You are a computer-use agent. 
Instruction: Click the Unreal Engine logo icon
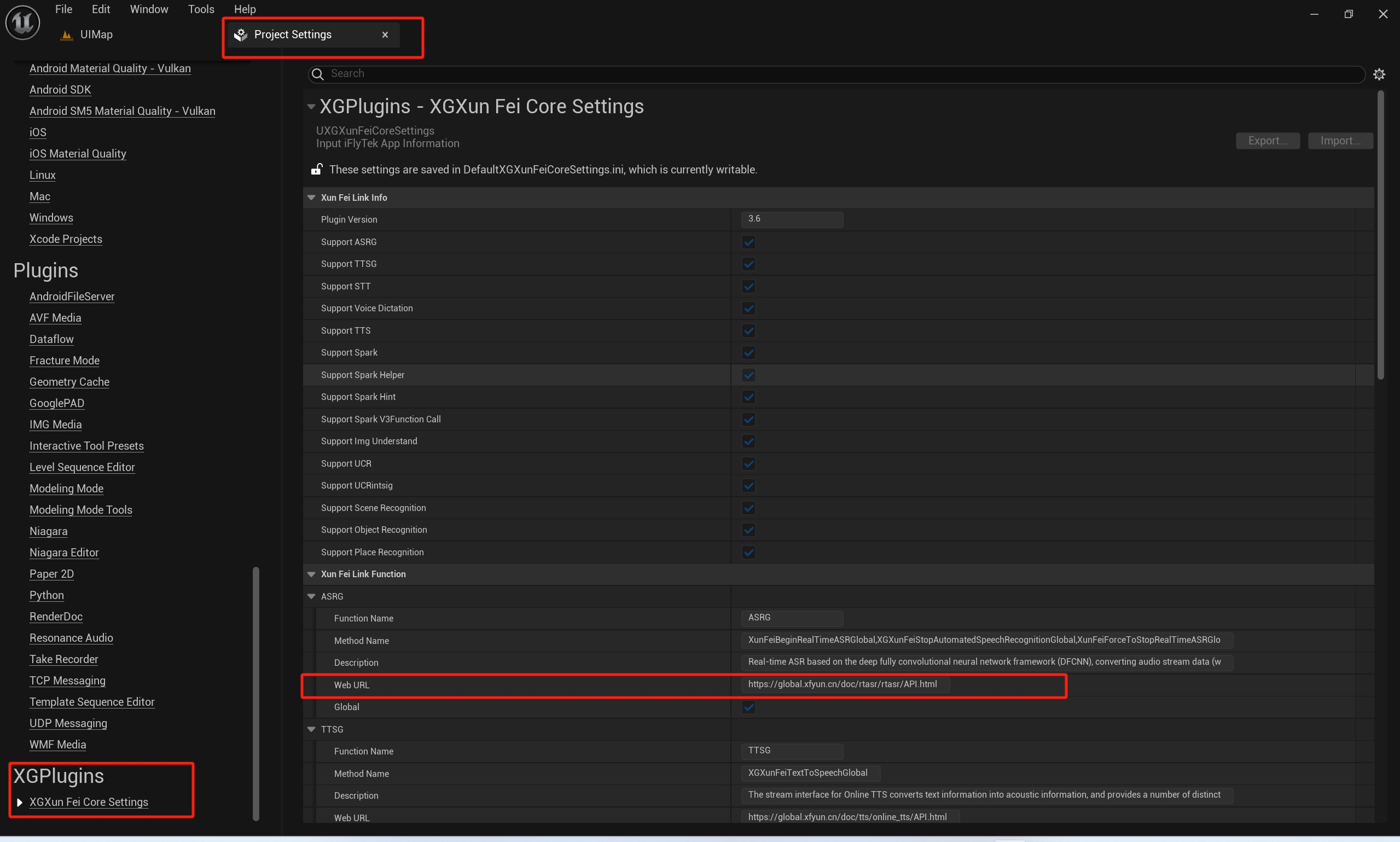click(22, 22)
